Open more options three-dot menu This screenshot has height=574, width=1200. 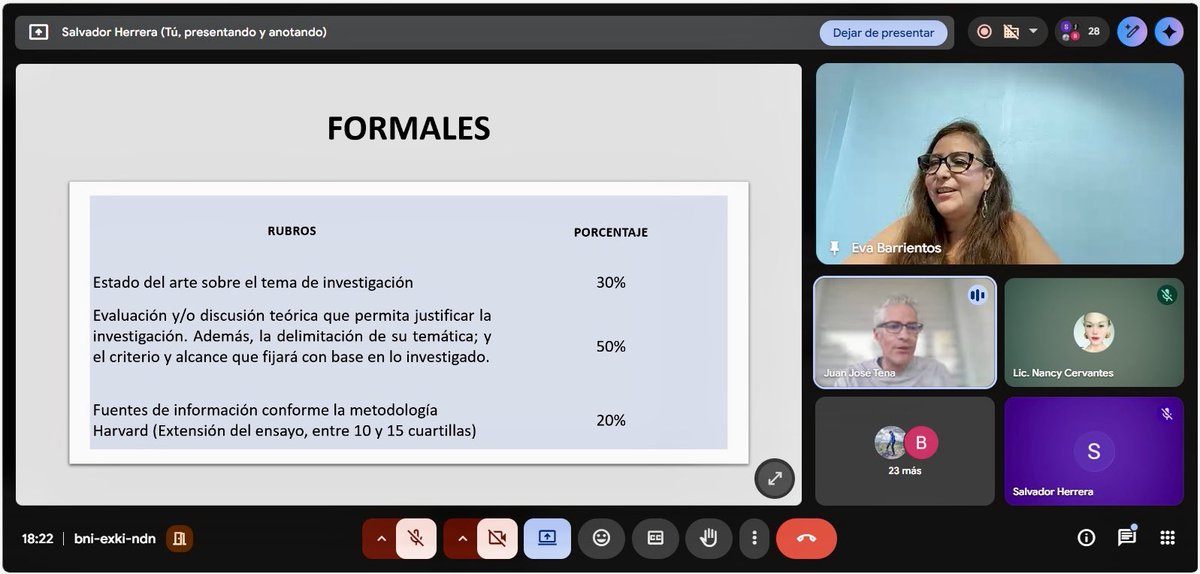754,537
